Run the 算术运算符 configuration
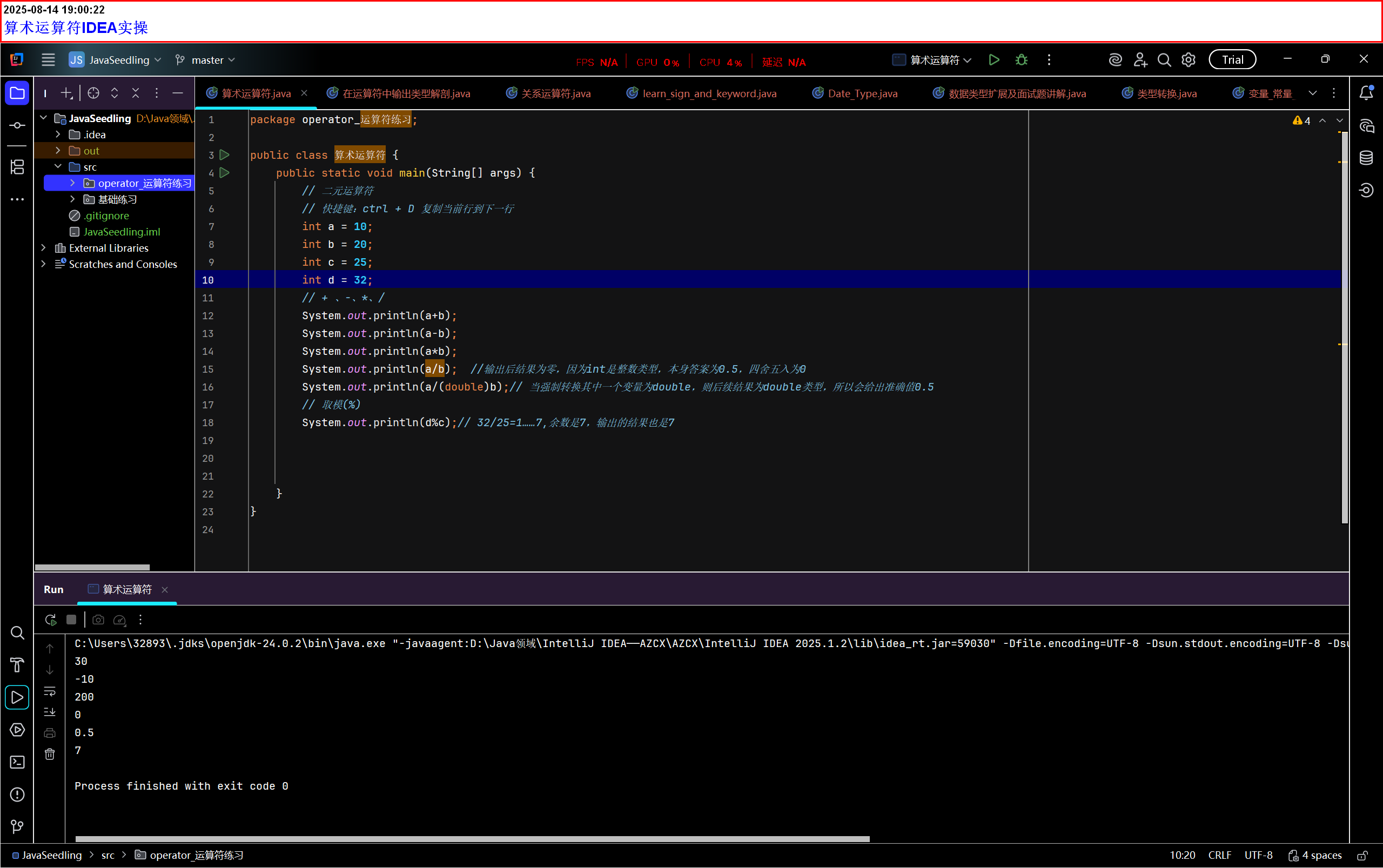This screenshot has width=1383, height=868. (x=994, y=60)
